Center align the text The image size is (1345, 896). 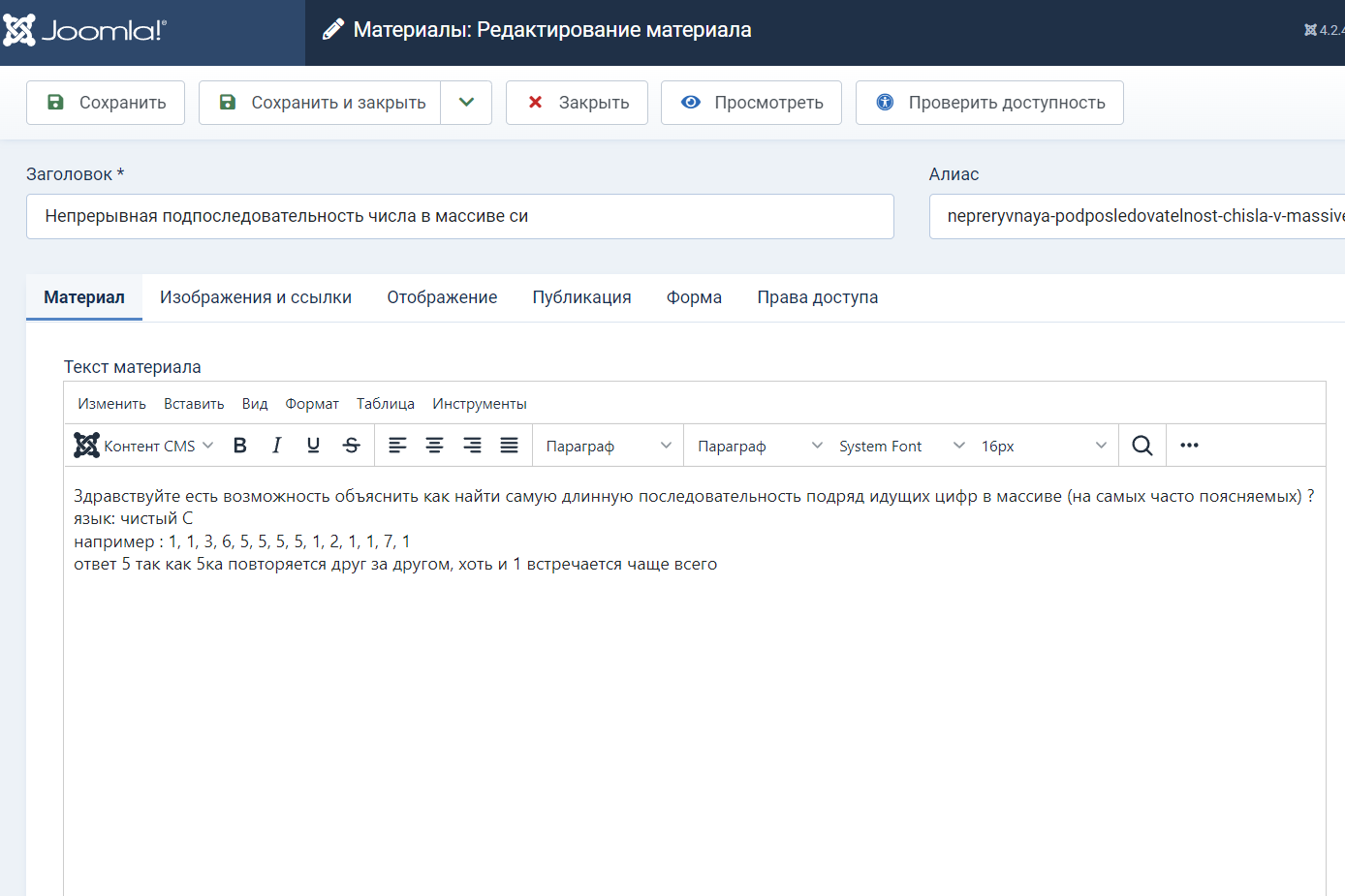(434, 446)
